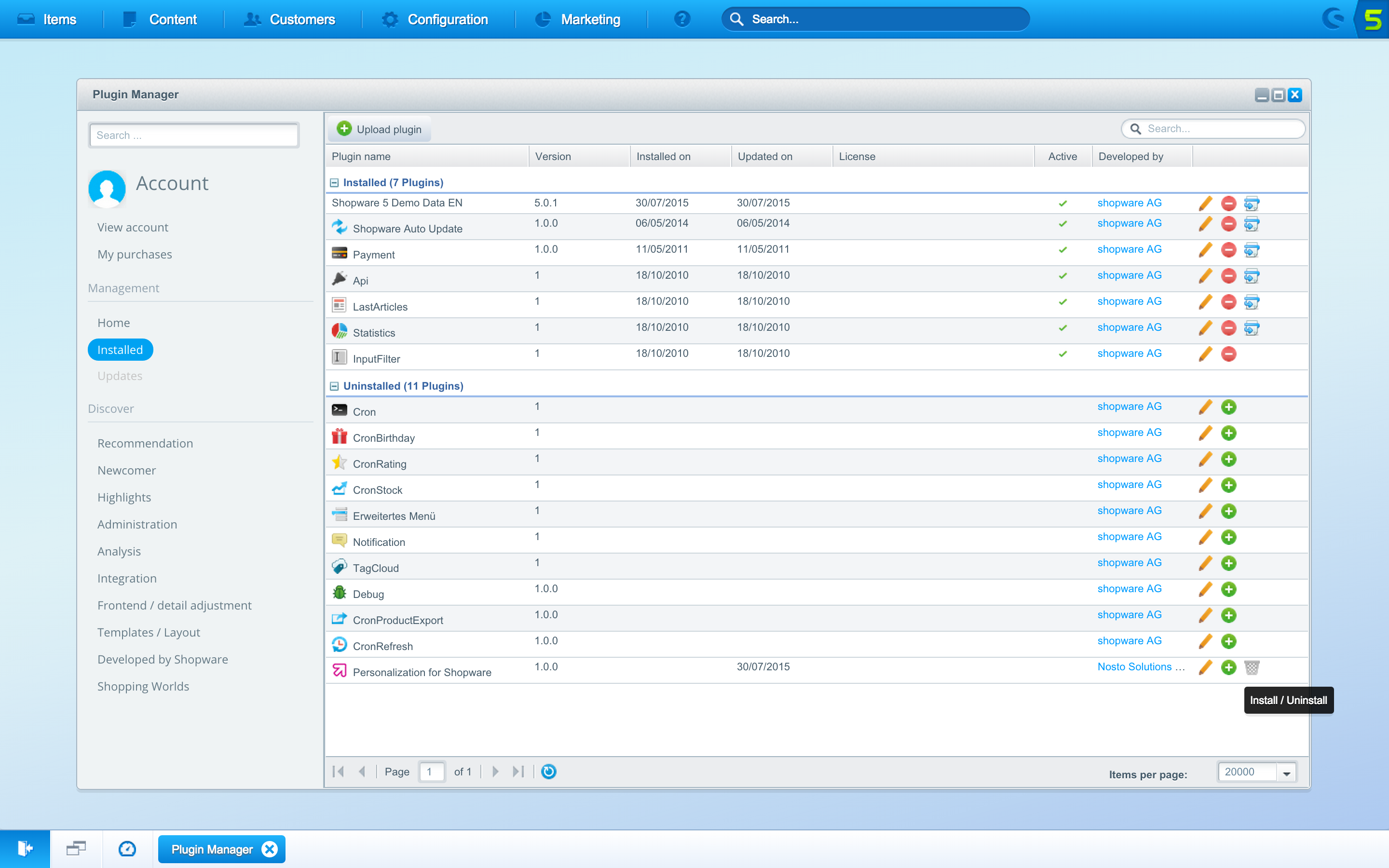This screenshot has width=1389, height=868.
Task: Install the Erweitertes Menü plugin
Action: point(1228,511)
